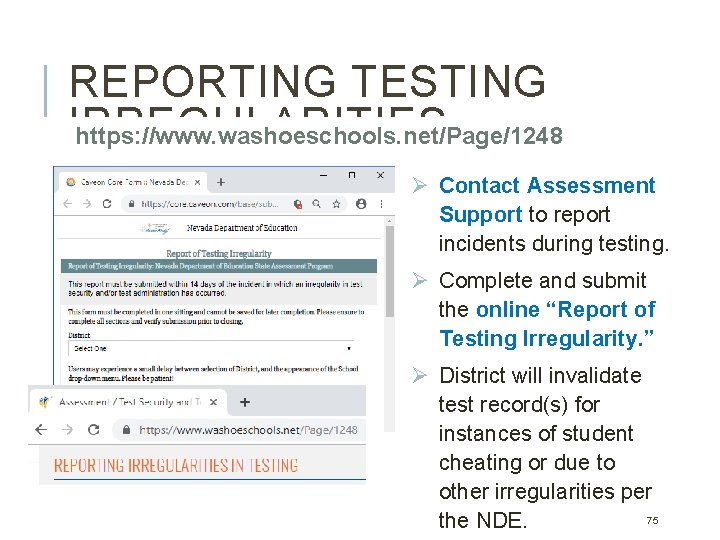
Task: Close the Assessment / Test Security tab
Action: pos(214,402)
